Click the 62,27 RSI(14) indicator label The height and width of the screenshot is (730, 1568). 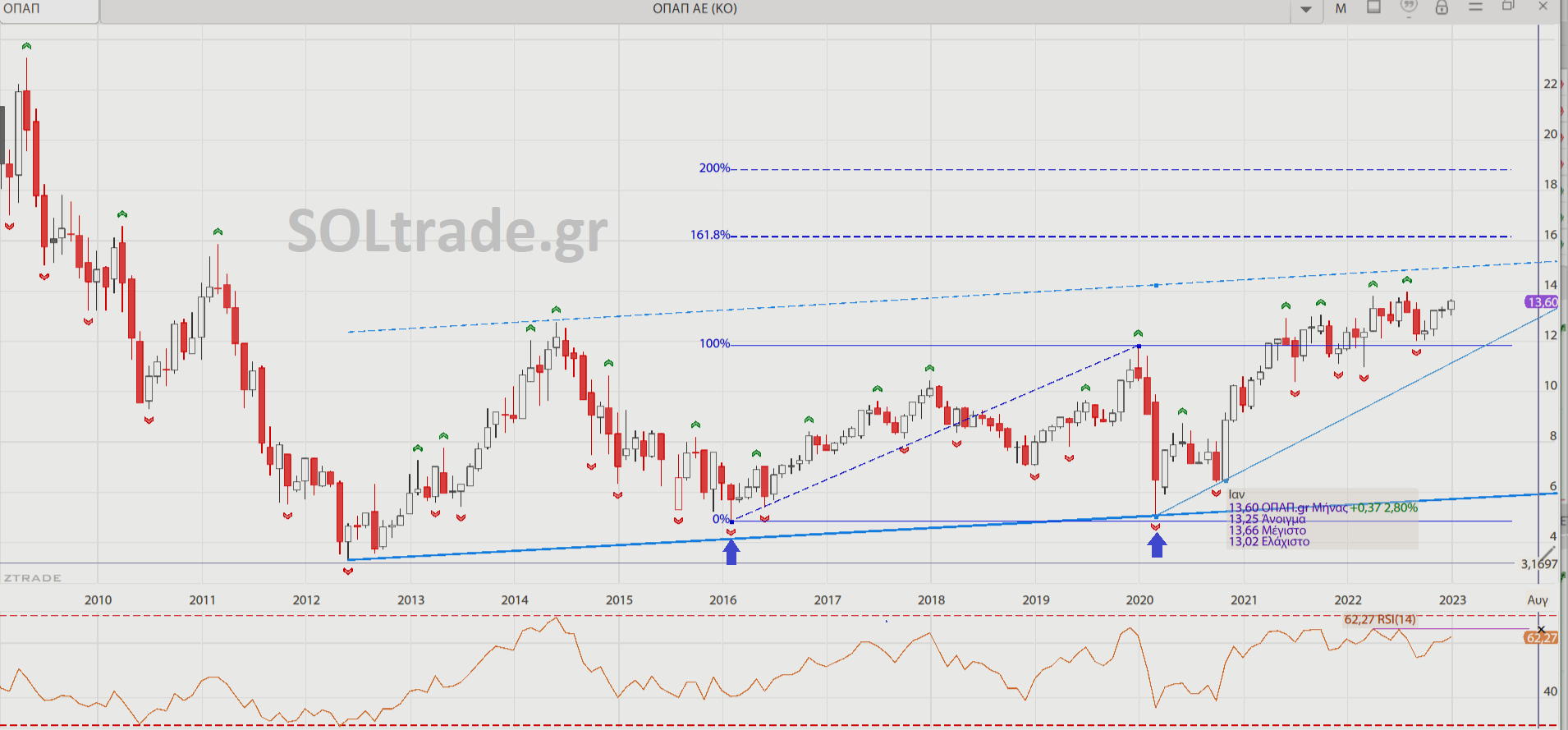tap(1379, 619)
